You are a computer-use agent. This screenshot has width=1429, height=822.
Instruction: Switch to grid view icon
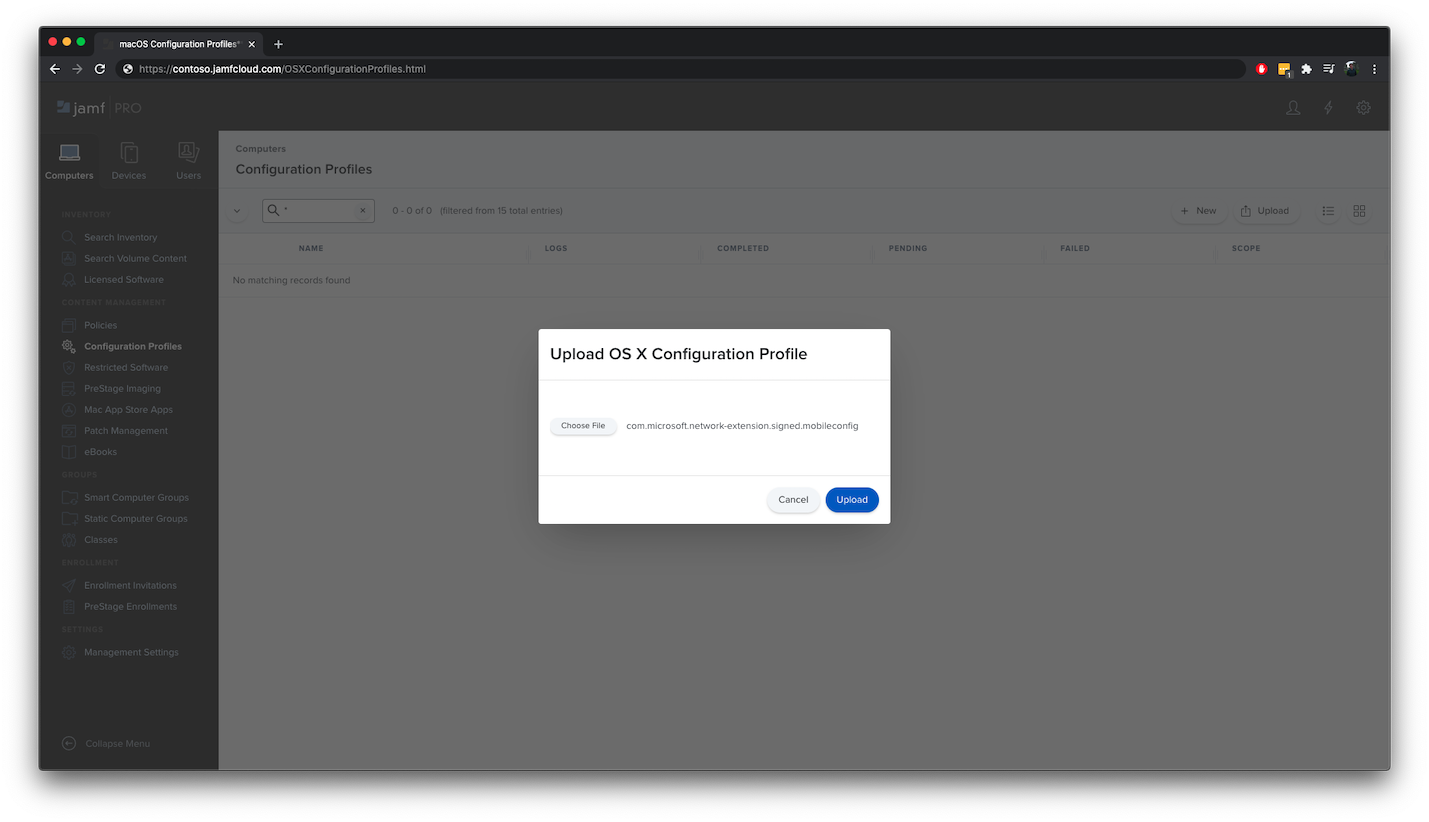[1359, 211]
